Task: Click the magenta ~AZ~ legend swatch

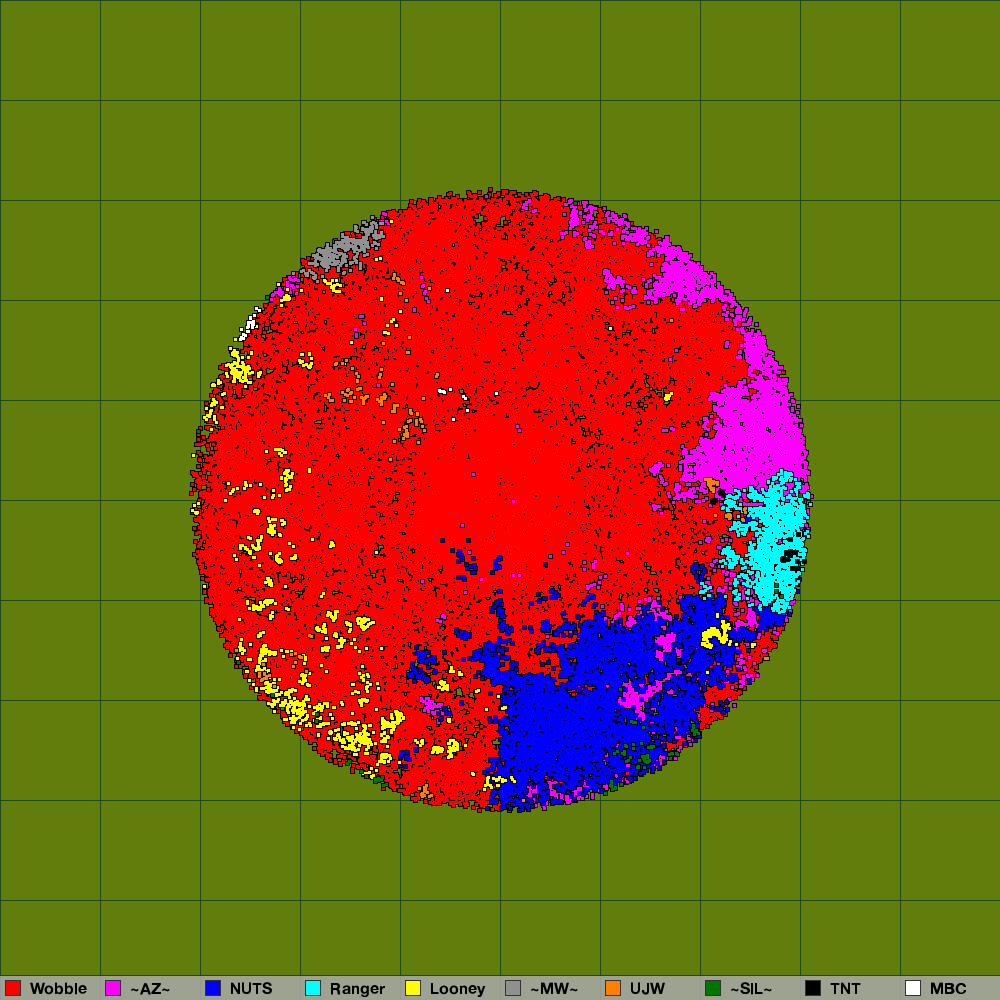Action: click(x=113, y=988)
